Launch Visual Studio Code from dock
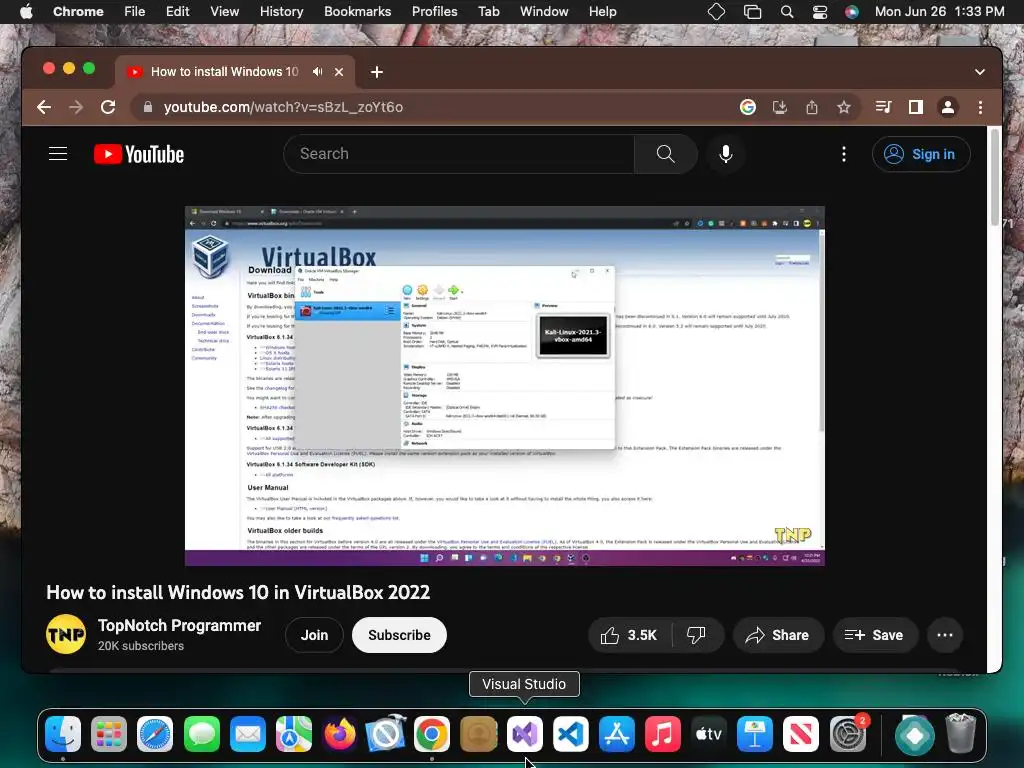 tap(570, 734)
